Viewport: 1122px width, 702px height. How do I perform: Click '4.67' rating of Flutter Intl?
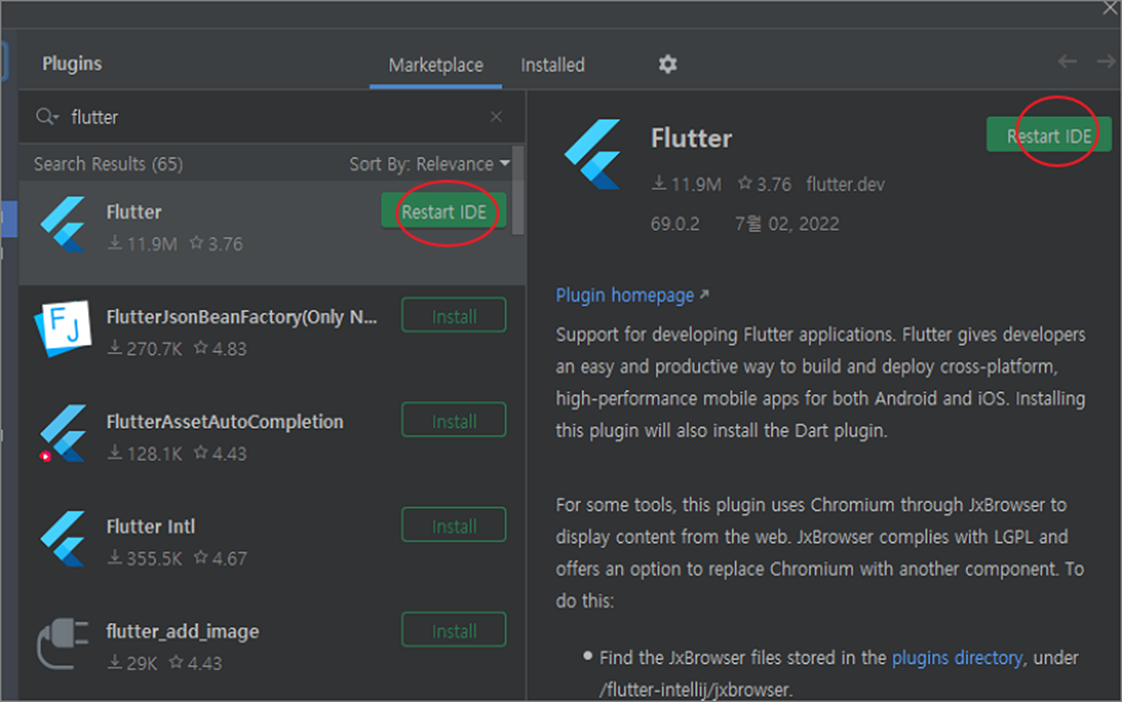[221, 558]
